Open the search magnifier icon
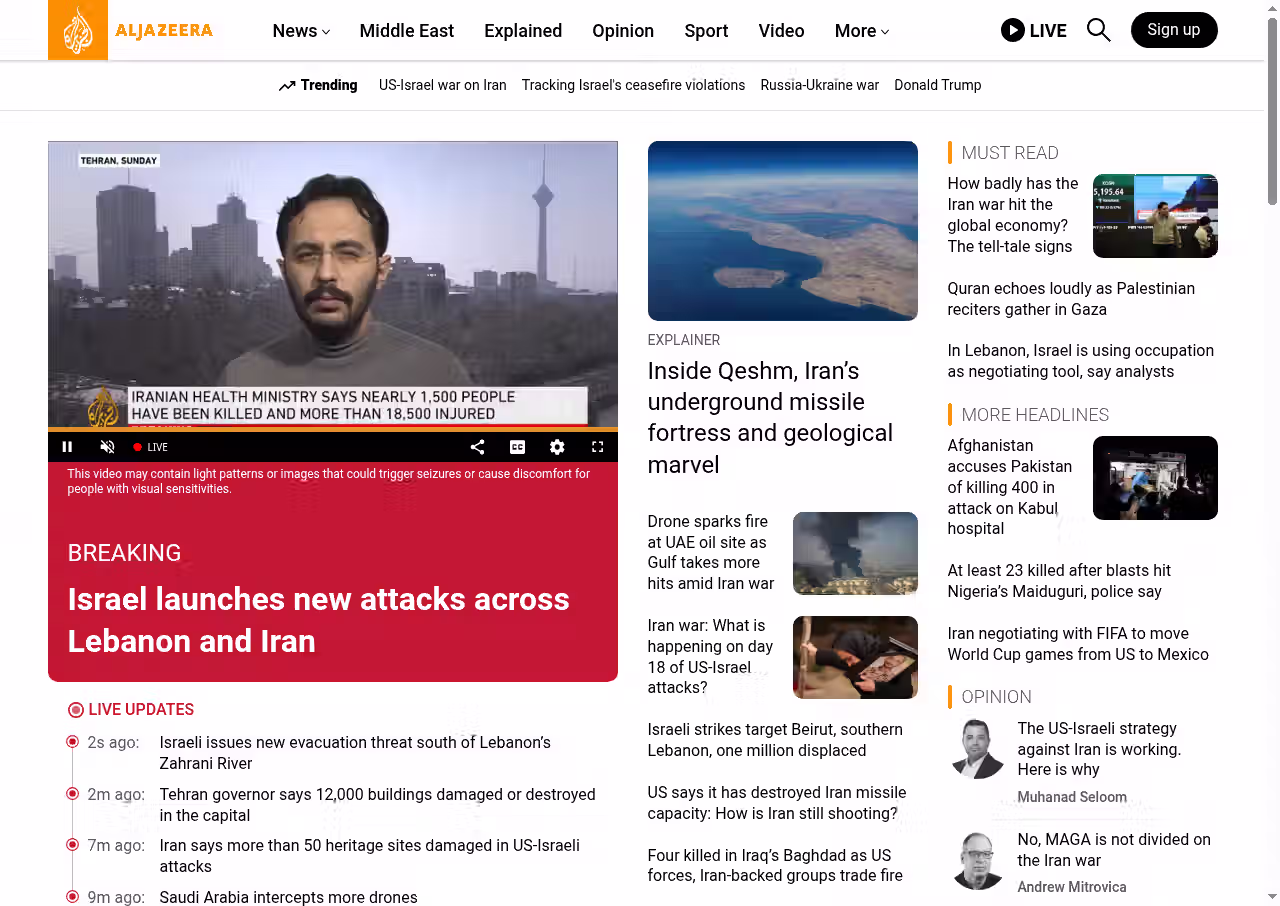This screenshot has height=906, width=1280. pos(1098,30)
